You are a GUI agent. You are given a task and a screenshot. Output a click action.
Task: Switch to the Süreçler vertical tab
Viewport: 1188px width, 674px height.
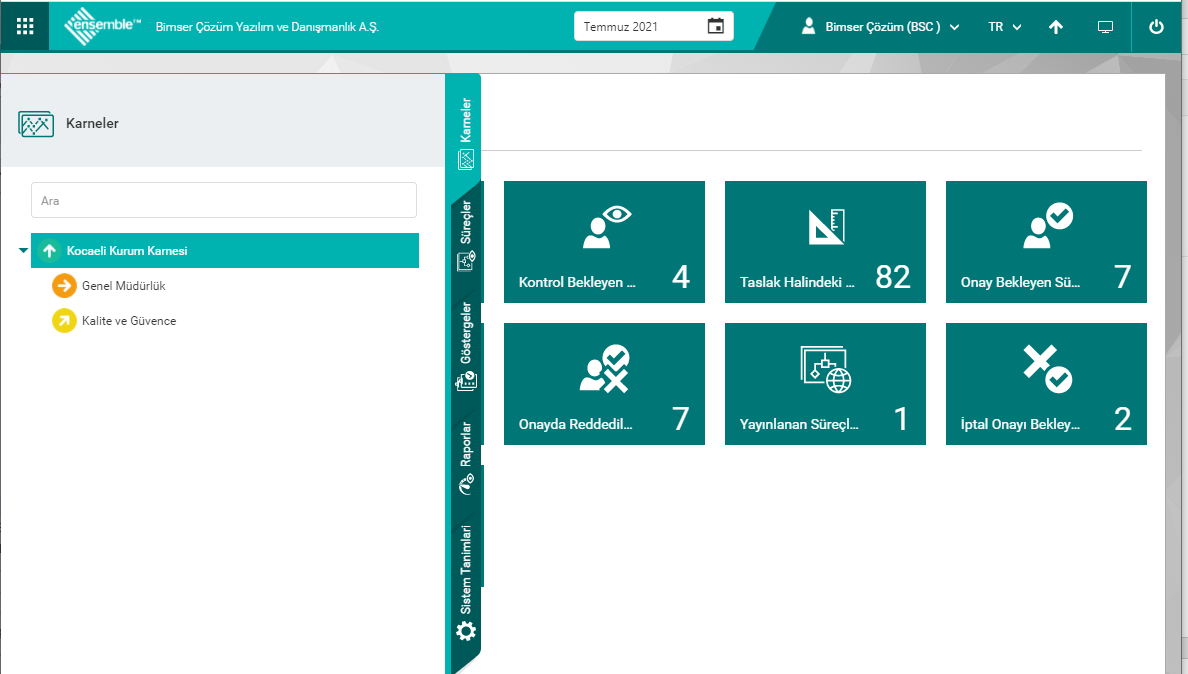point(465,235)
